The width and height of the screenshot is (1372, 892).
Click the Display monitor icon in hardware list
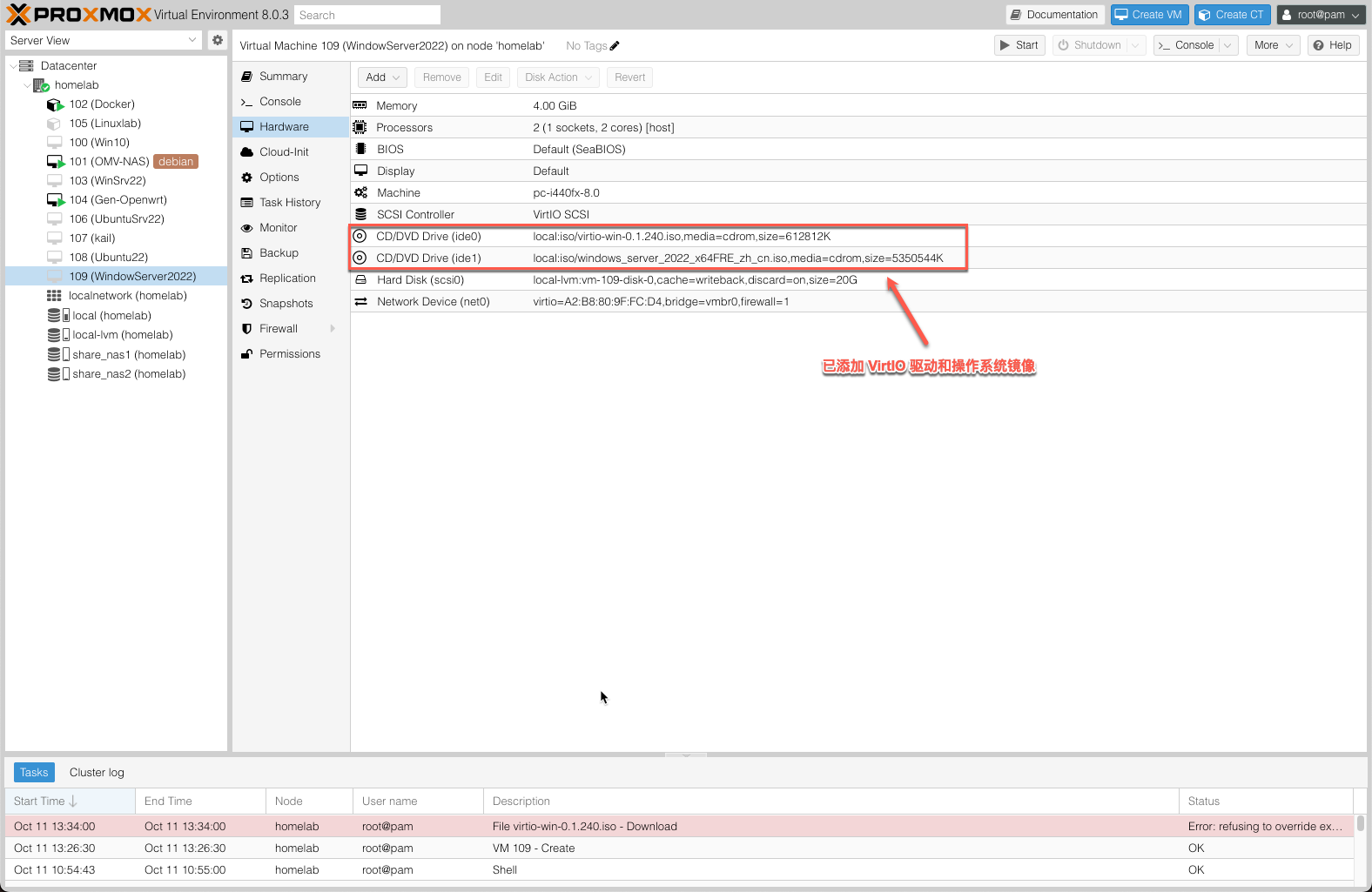coord(360,171)
